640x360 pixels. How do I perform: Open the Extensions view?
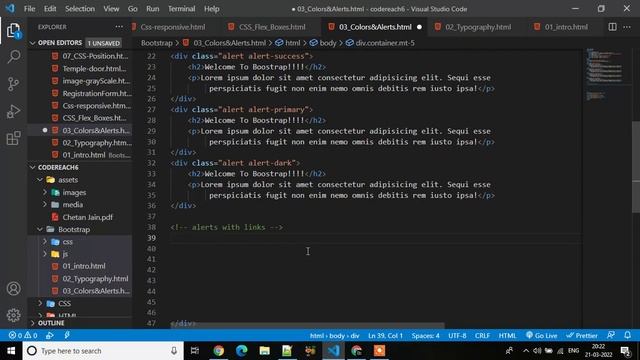(13, 138)
